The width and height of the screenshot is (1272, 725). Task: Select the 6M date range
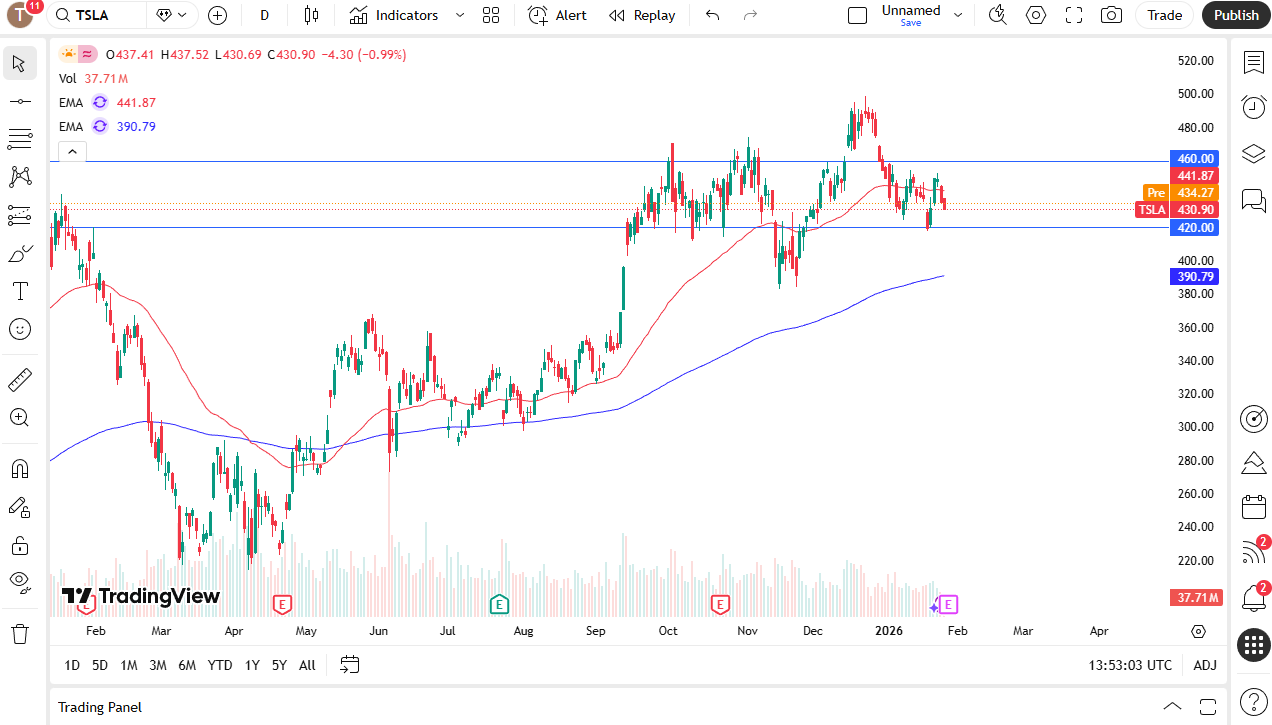coord(187,665)
